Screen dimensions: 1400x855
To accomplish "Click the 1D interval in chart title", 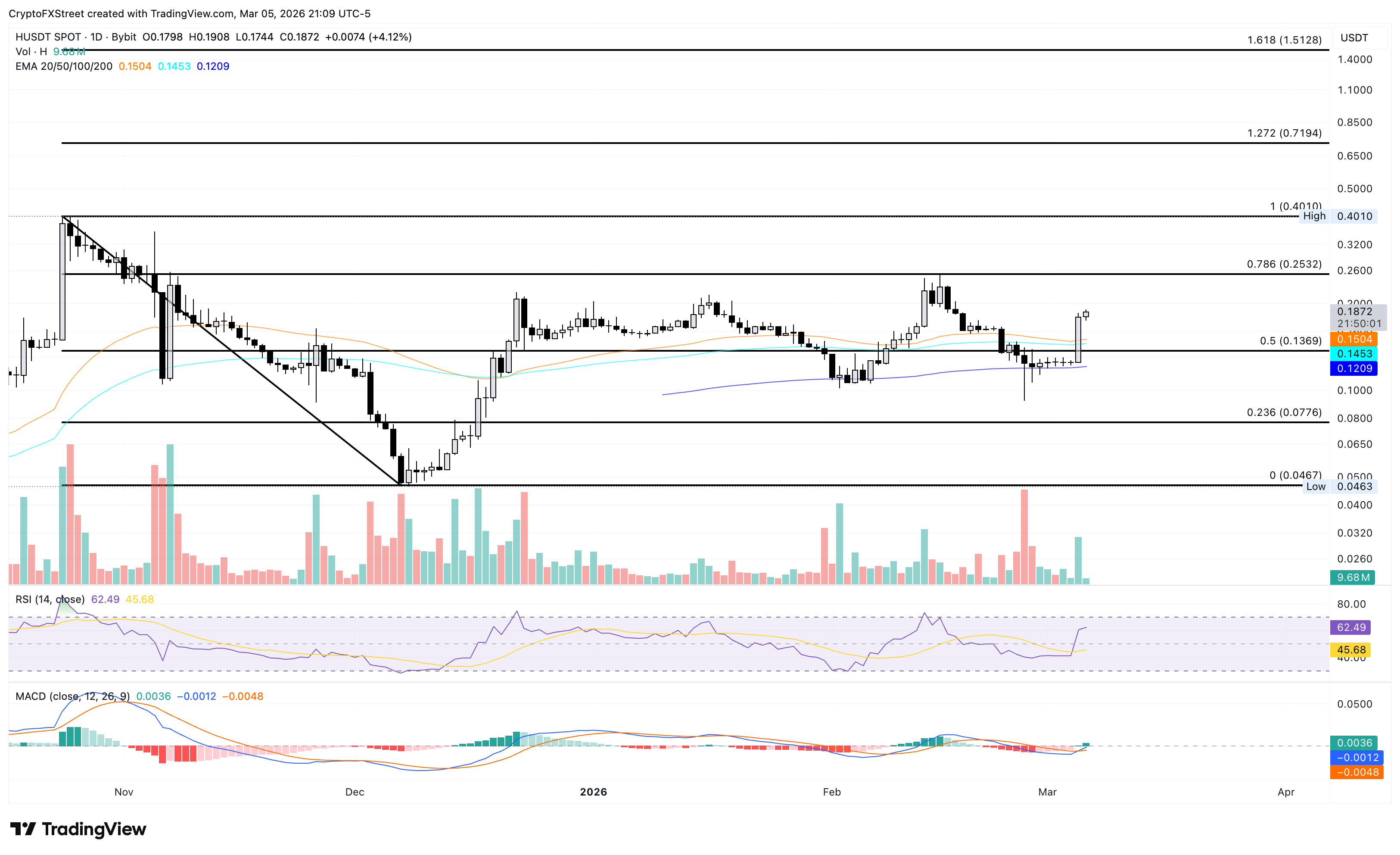I will click(96, 37).
